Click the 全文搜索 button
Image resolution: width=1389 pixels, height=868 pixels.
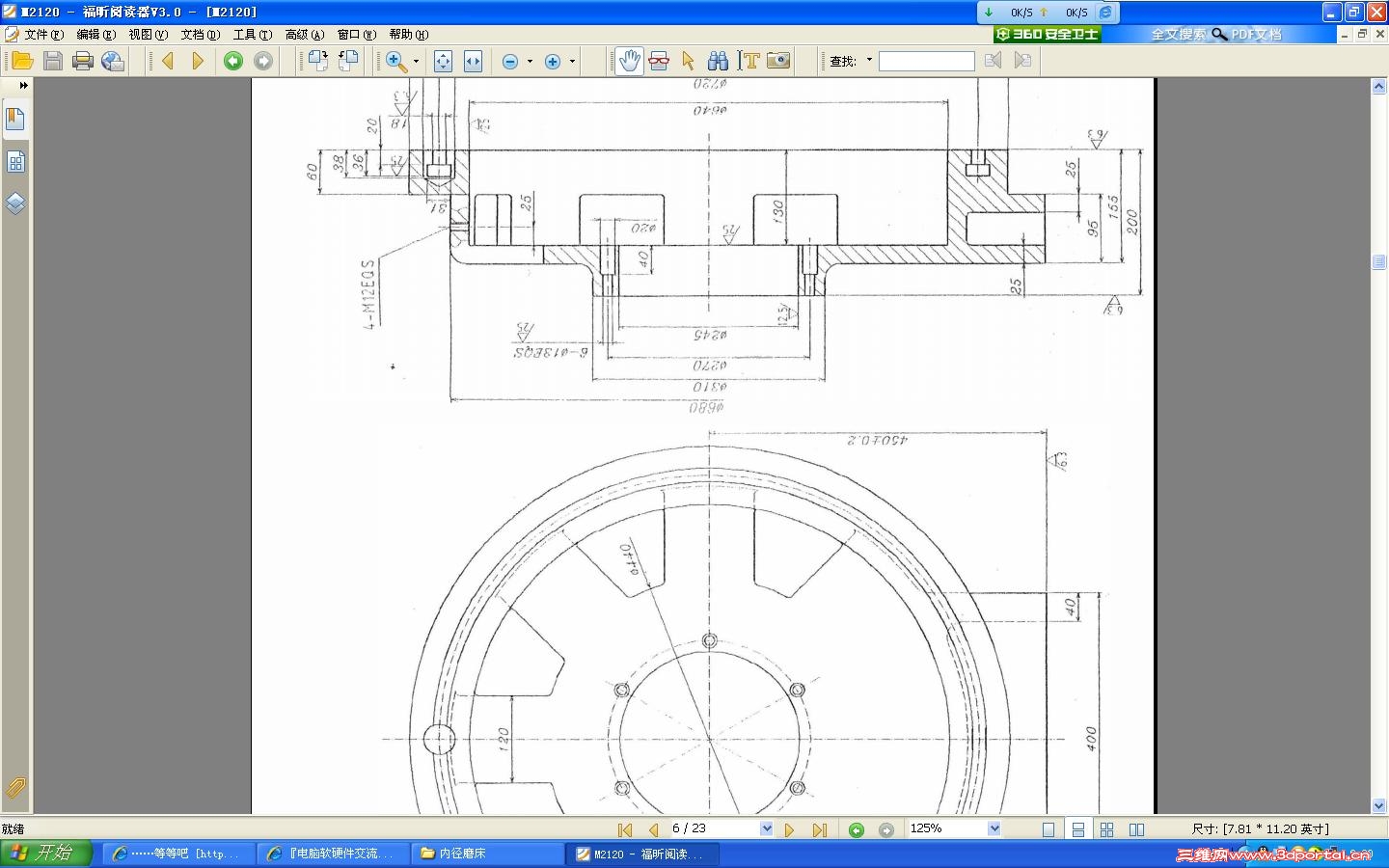[1178, 34]
